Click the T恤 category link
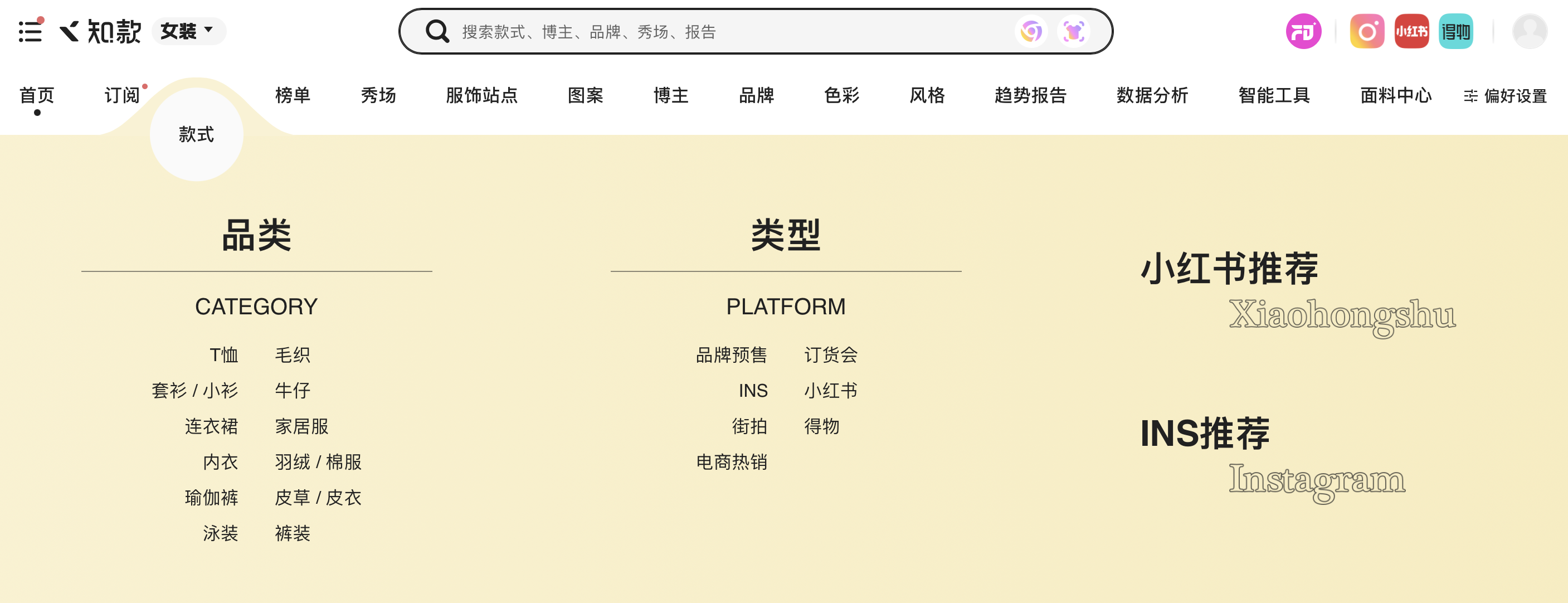1568x603 pixels. tap(223, 354)
